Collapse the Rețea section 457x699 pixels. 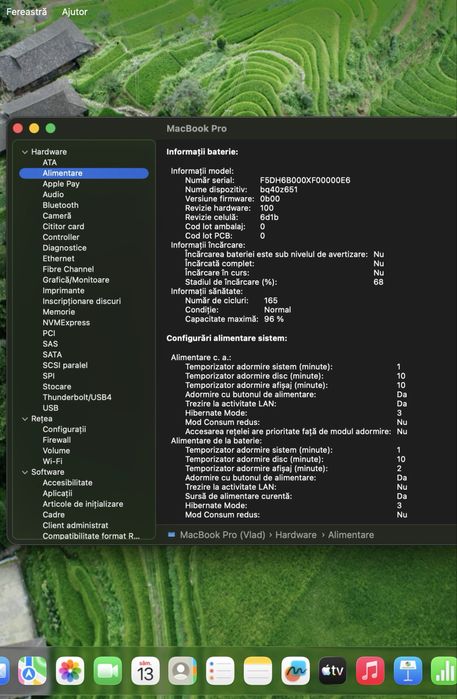25,419
